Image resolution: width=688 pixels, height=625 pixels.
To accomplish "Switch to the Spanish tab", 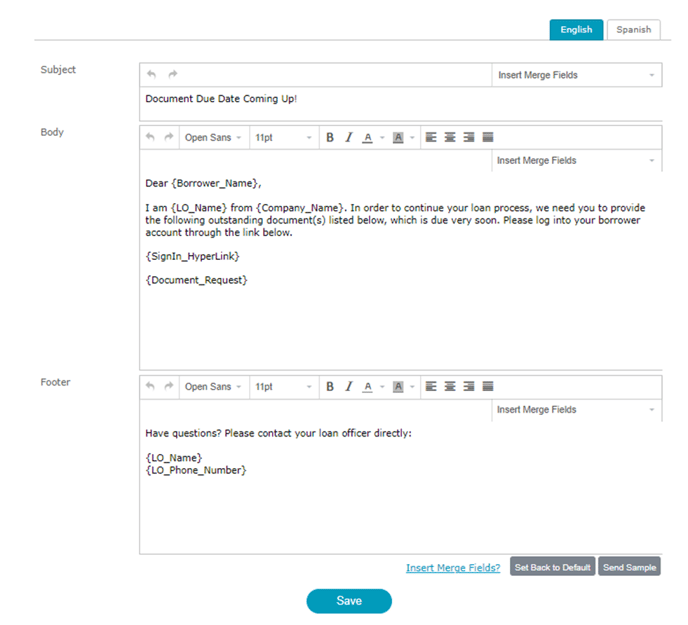I will [634, 30].
